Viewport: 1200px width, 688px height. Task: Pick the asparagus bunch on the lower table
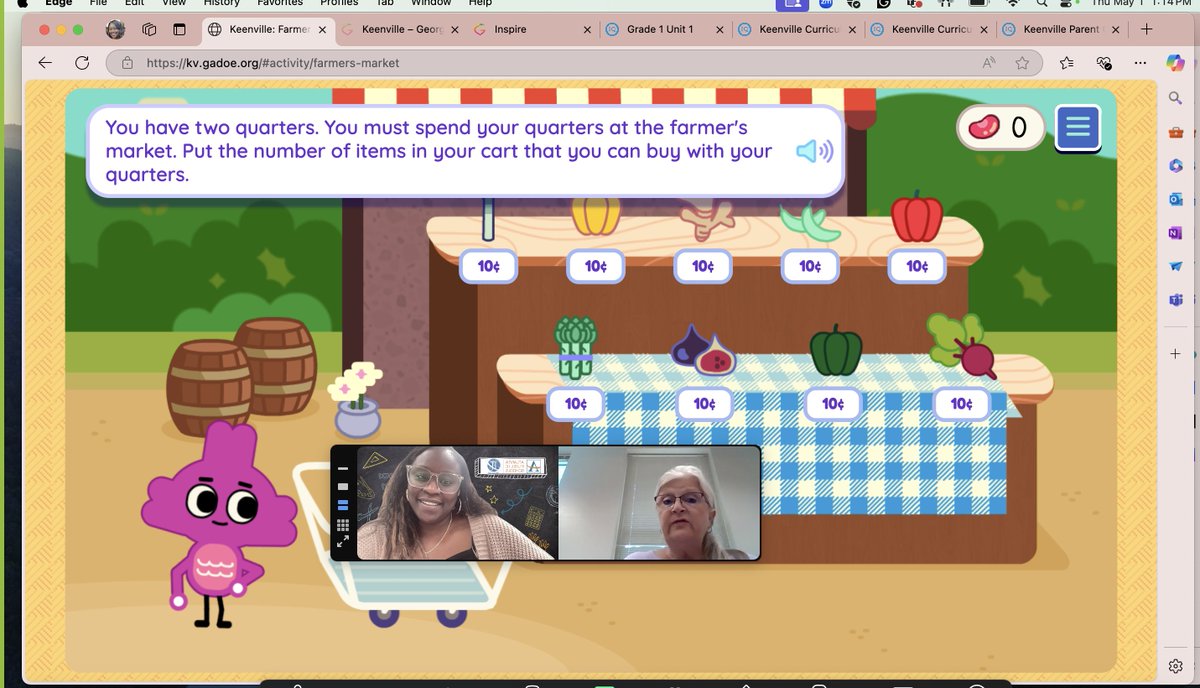click(576, 346)
